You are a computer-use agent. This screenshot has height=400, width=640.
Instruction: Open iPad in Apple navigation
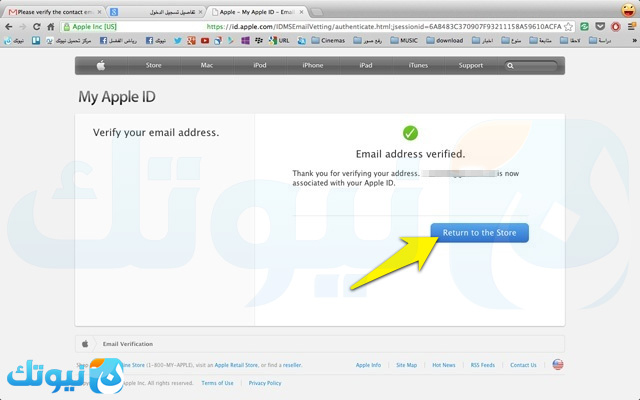[366, 65]
